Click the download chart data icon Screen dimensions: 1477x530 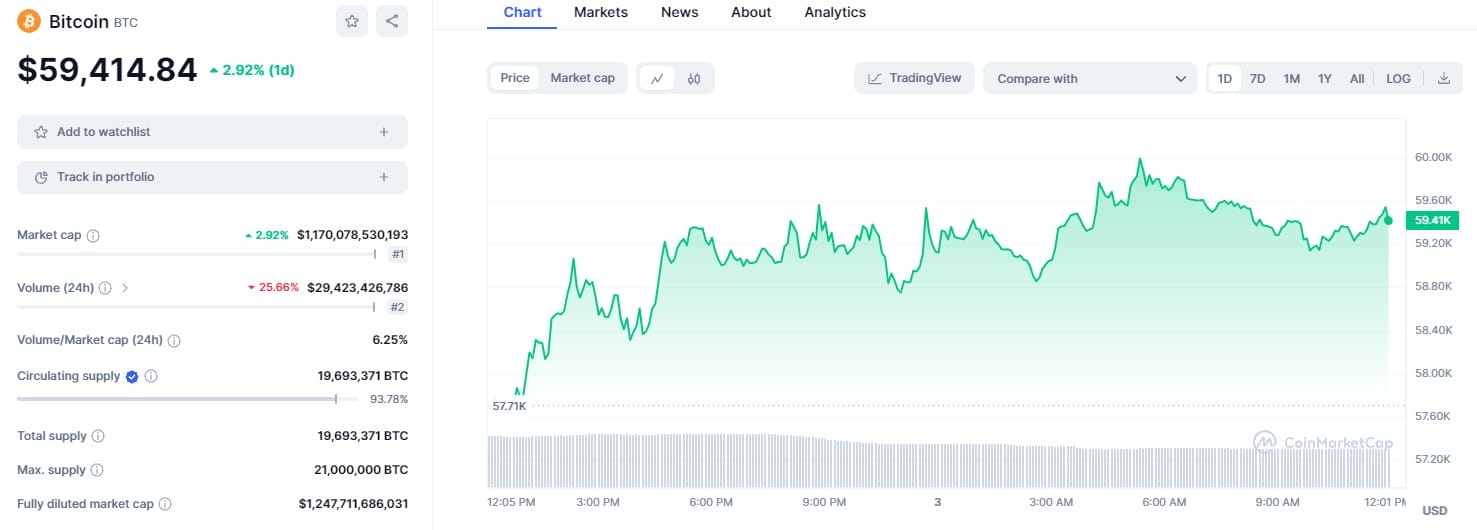point(1443,78)
